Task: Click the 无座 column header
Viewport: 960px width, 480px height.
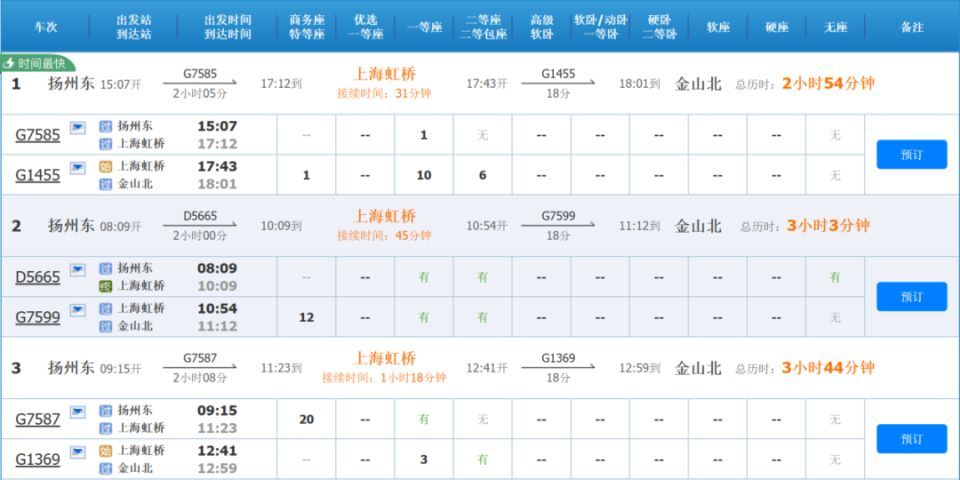Action: (836, 27)
